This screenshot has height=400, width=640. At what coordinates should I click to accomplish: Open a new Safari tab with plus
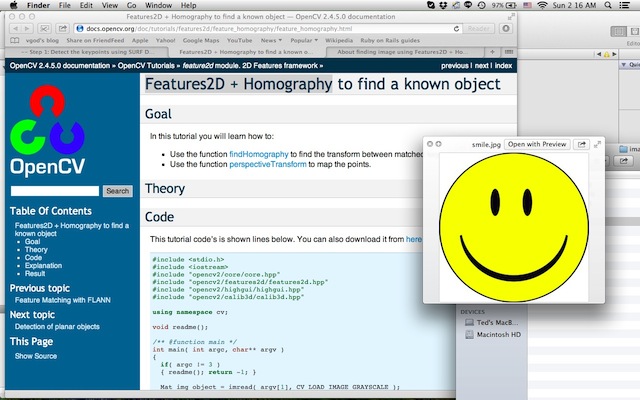tap(492, 52)
